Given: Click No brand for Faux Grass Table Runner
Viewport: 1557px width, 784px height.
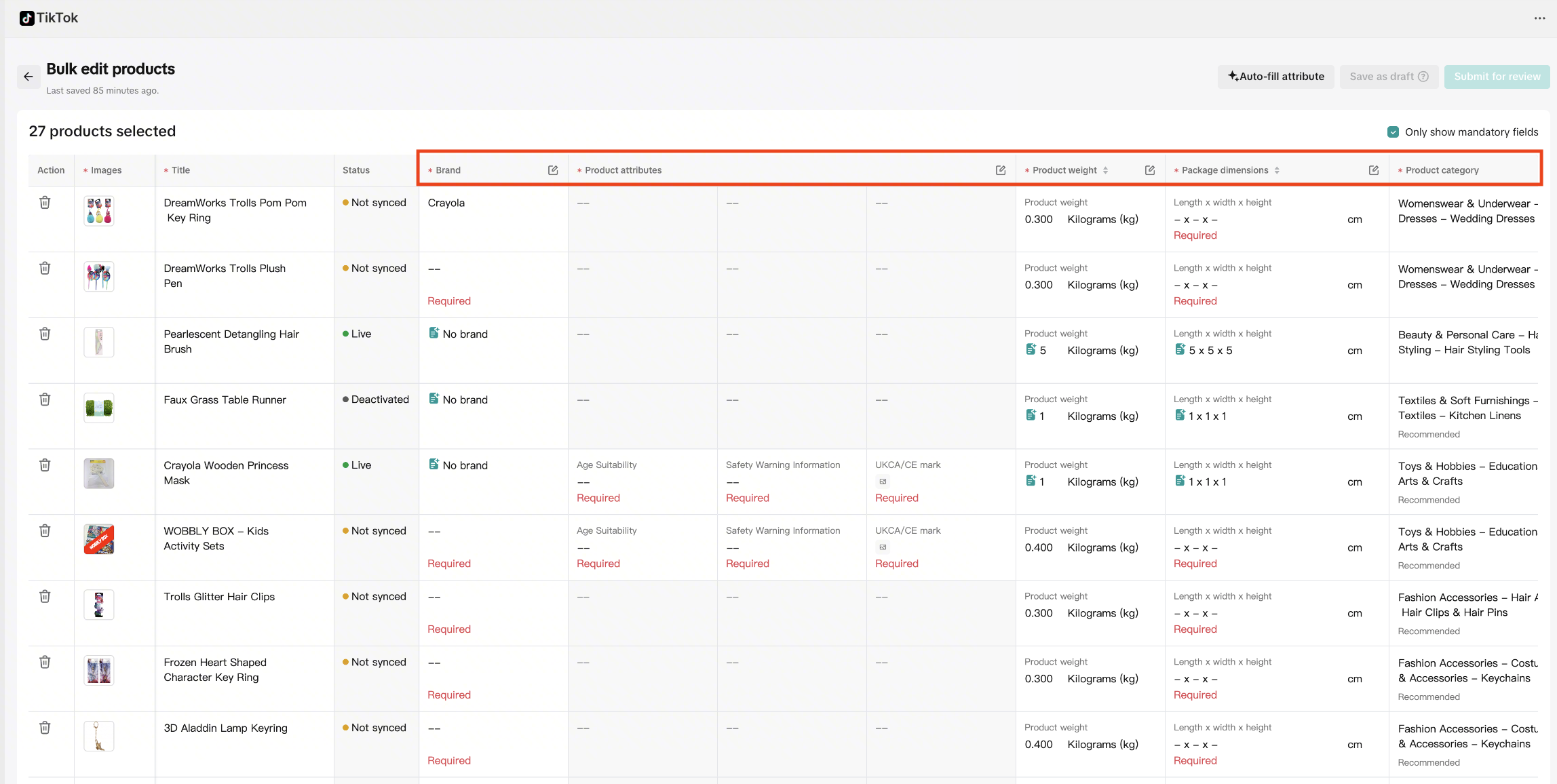Looking at the screenshot, I should pos(465,400).
